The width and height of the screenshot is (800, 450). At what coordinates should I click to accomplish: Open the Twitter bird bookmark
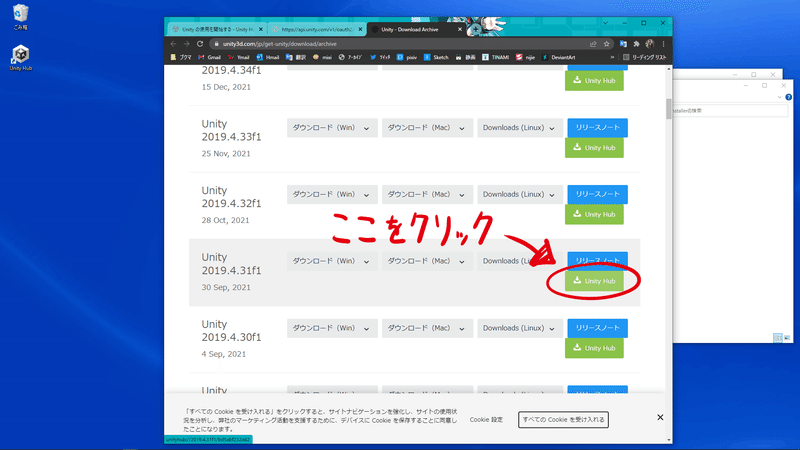380,58
